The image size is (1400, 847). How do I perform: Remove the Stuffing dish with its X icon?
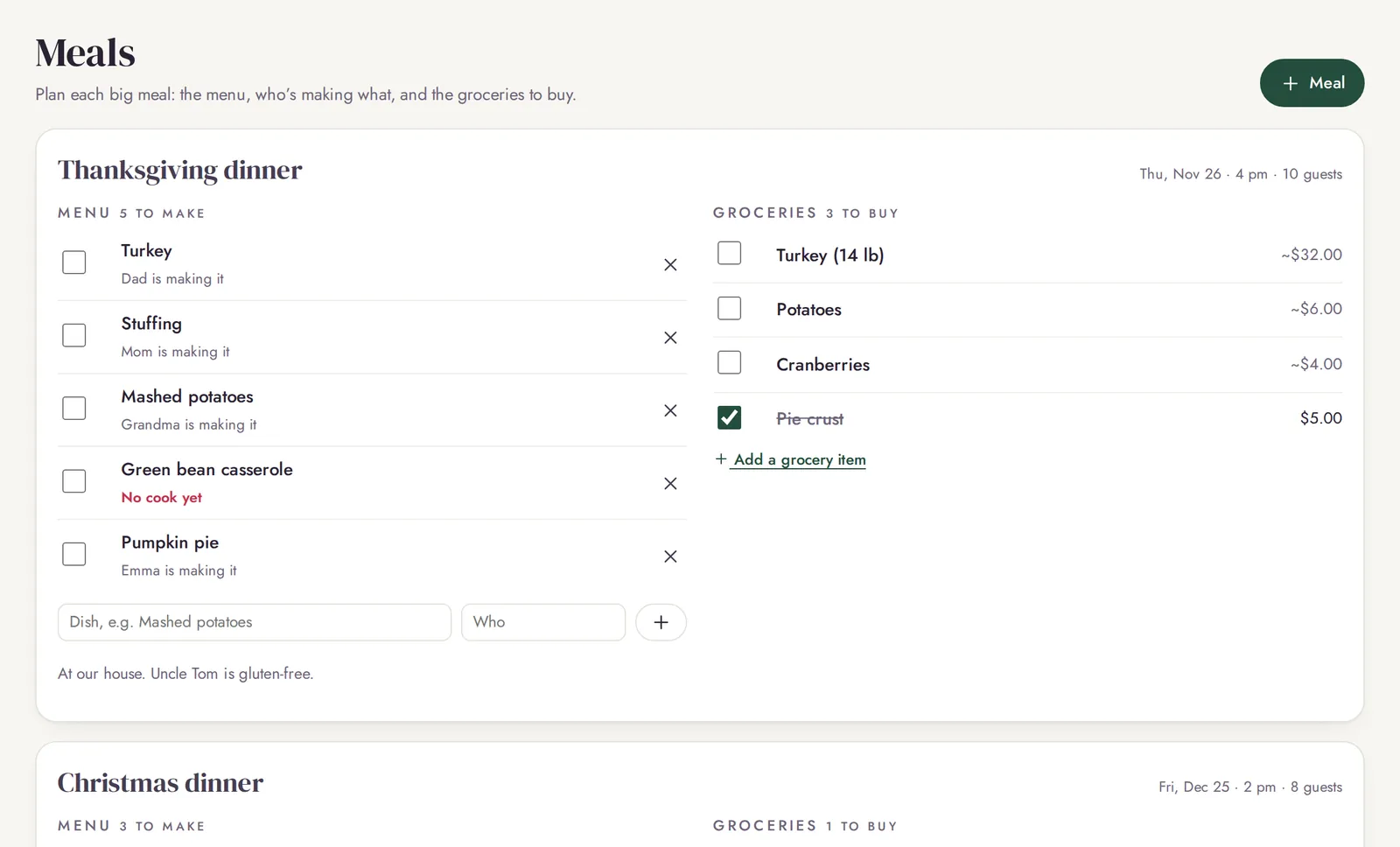point(670,338)
